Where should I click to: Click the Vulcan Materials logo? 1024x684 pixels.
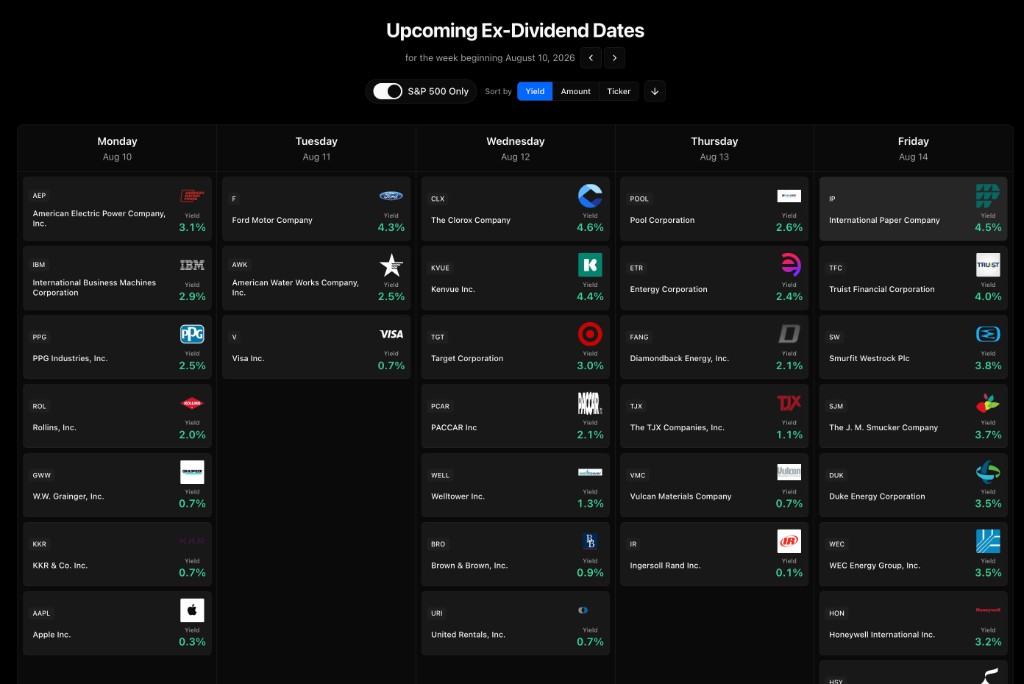[790, 472]
